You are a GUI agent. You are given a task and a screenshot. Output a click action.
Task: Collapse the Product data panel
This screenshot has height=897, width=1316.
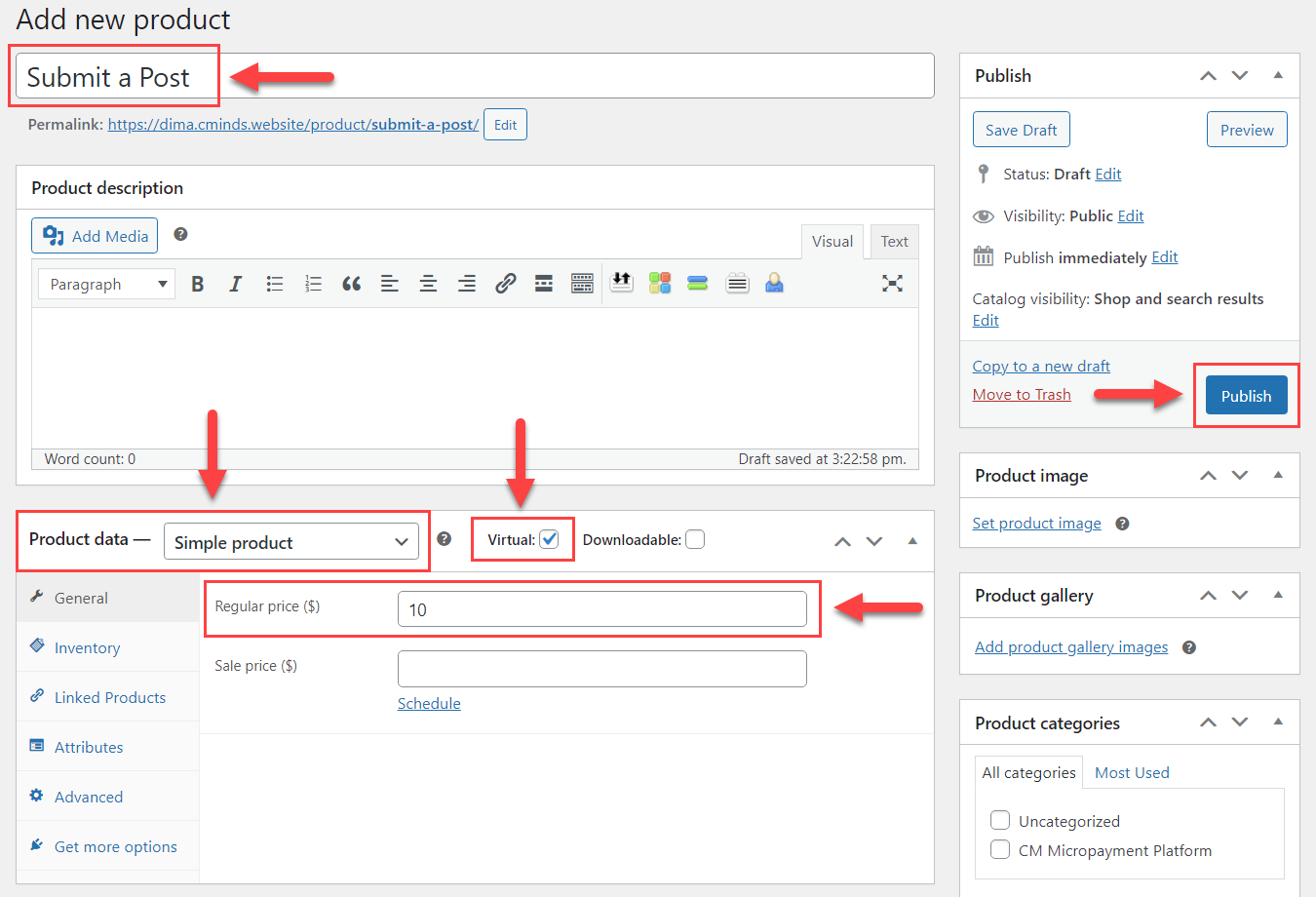(912, 541)
